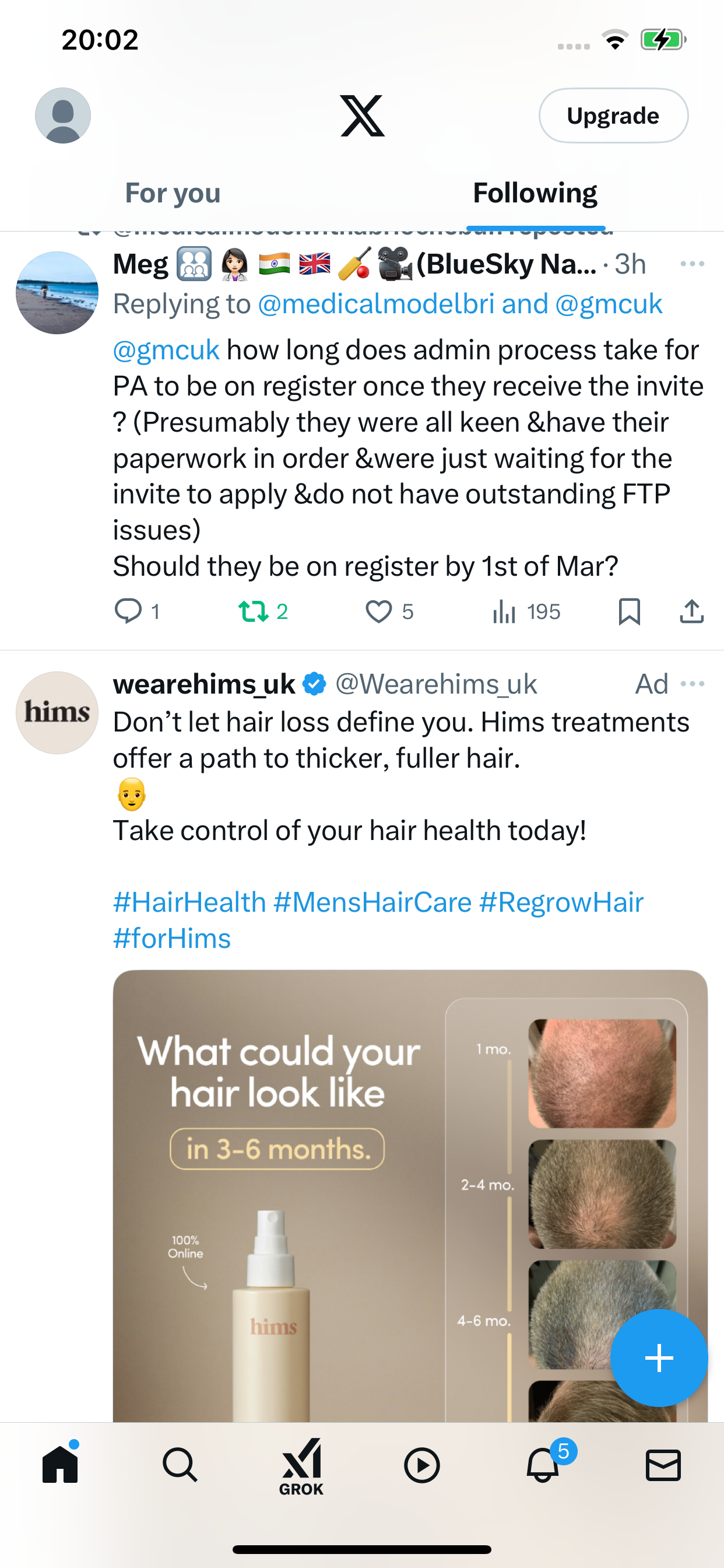Screen dimensions: 724x1568
Task: Like Meg's post with the heart
Action: [389, 611]
